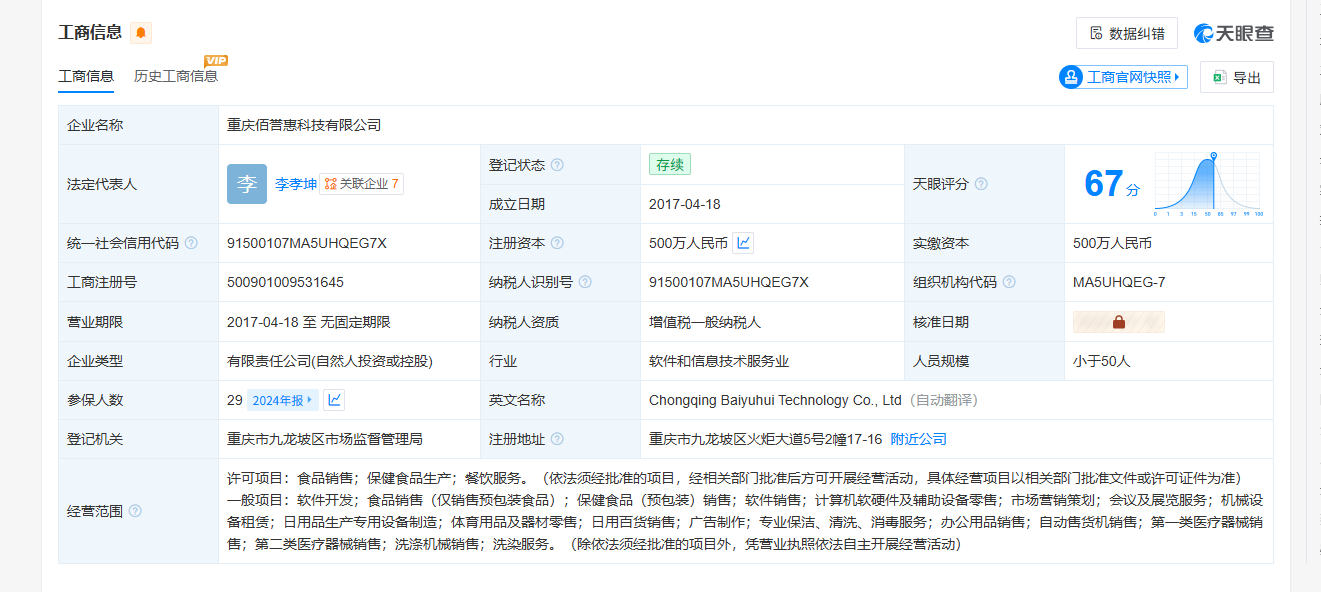Click the help icon beside 统一社会信用代码
This screenshot has width=1321, height=592.
tap(191, 243)
